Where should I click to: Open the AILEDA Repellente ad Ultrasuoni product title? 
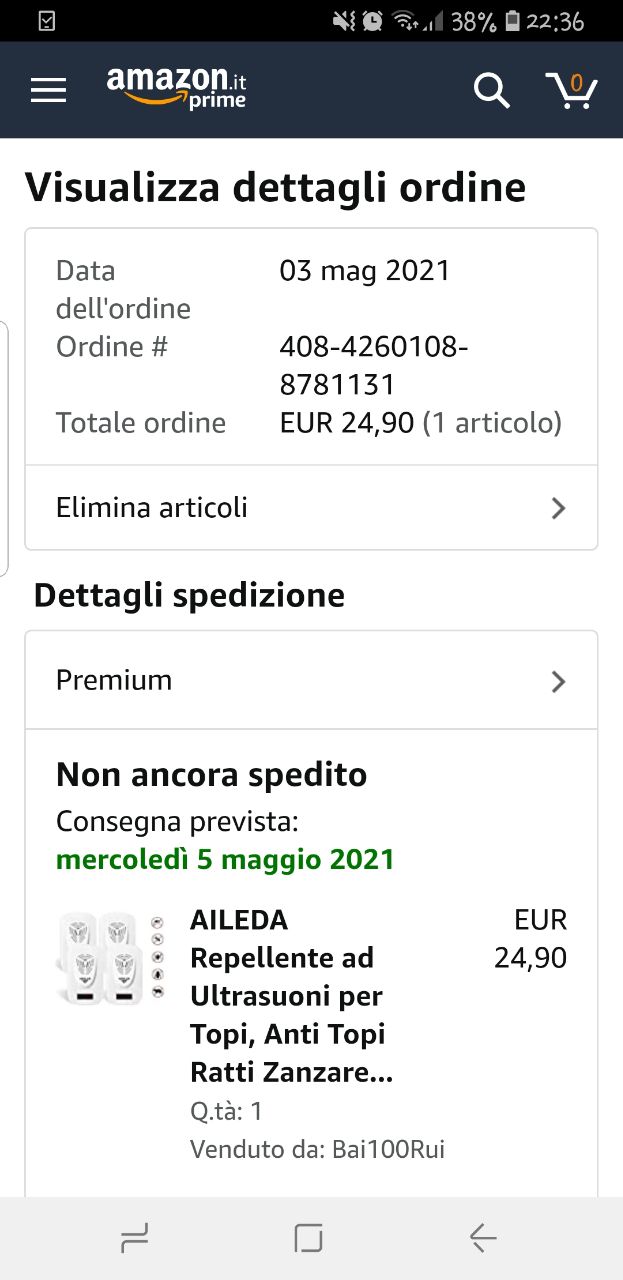click(291, 996)
